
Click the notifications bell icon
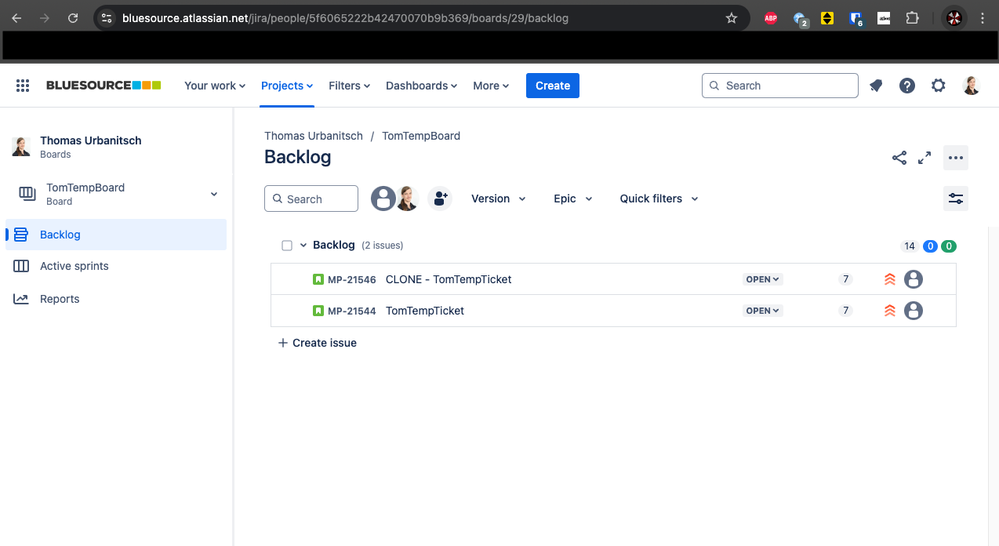(x=876, y=86)
